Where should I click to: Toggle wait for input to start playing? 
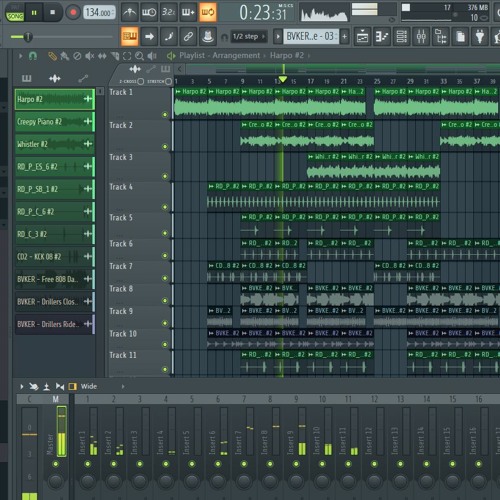click(x=149, y=13)
